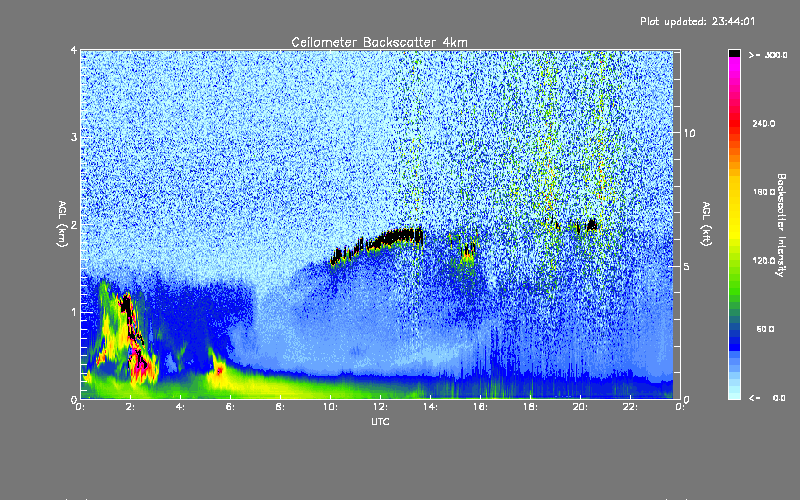800x500 pixels.
Task: Click the '3' tick on the km axis
Action: (74, 137)
